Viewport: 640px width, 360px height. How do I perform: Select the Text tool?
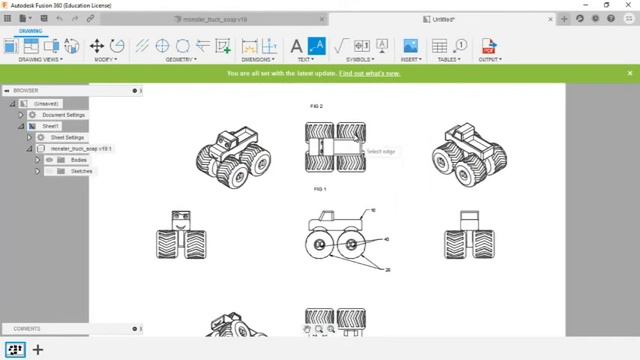pyautogui.click(x=296, y=46)
